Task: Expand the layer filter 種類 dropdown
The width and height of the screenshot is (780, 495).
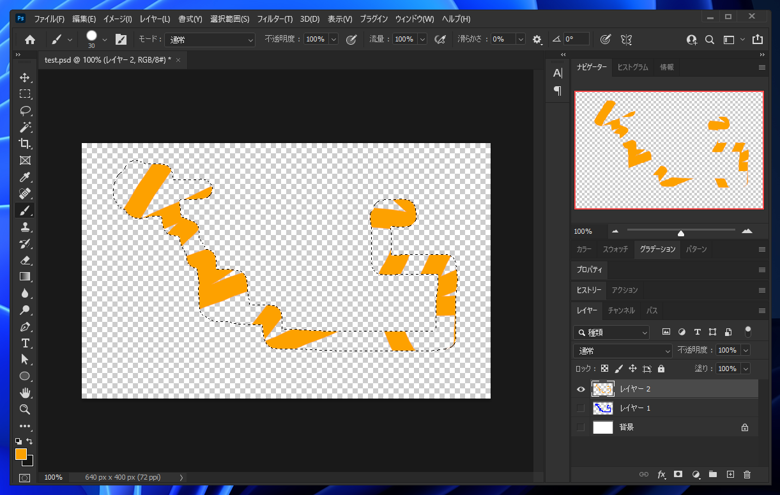Action: coord(612,332)
